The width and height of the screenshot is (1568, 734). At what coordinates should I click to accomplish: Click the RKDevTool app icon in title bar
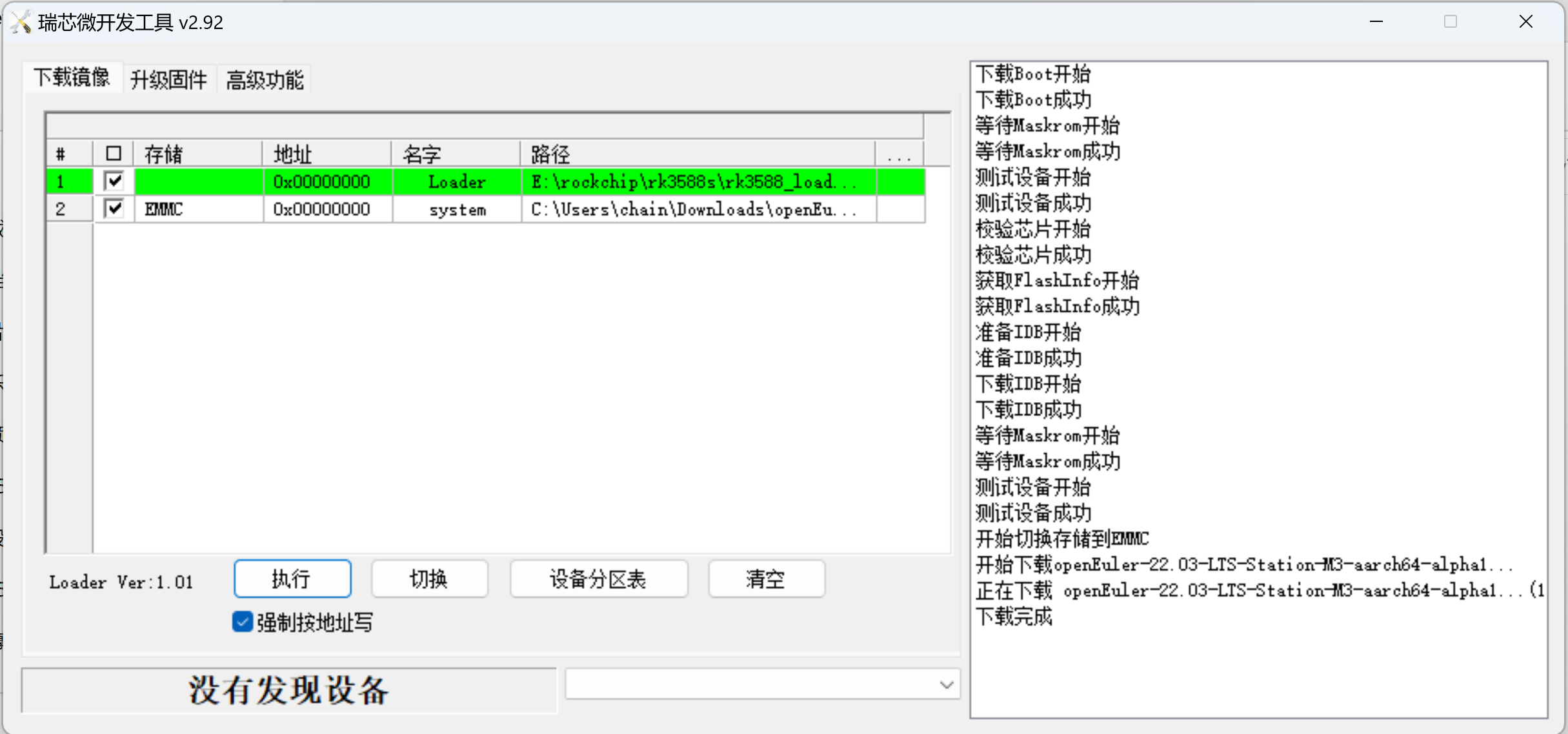[21, 22]
